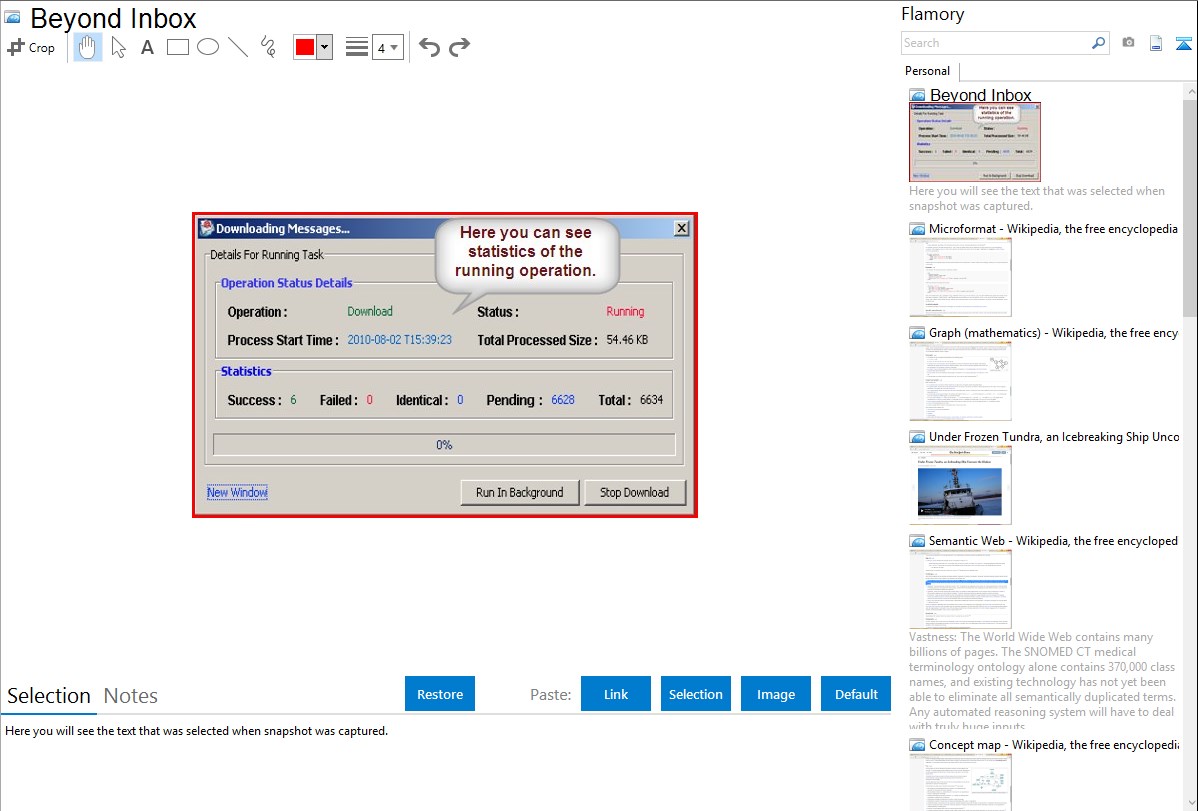
Task: Switch to the Notes tab
Action: [131, 696]
